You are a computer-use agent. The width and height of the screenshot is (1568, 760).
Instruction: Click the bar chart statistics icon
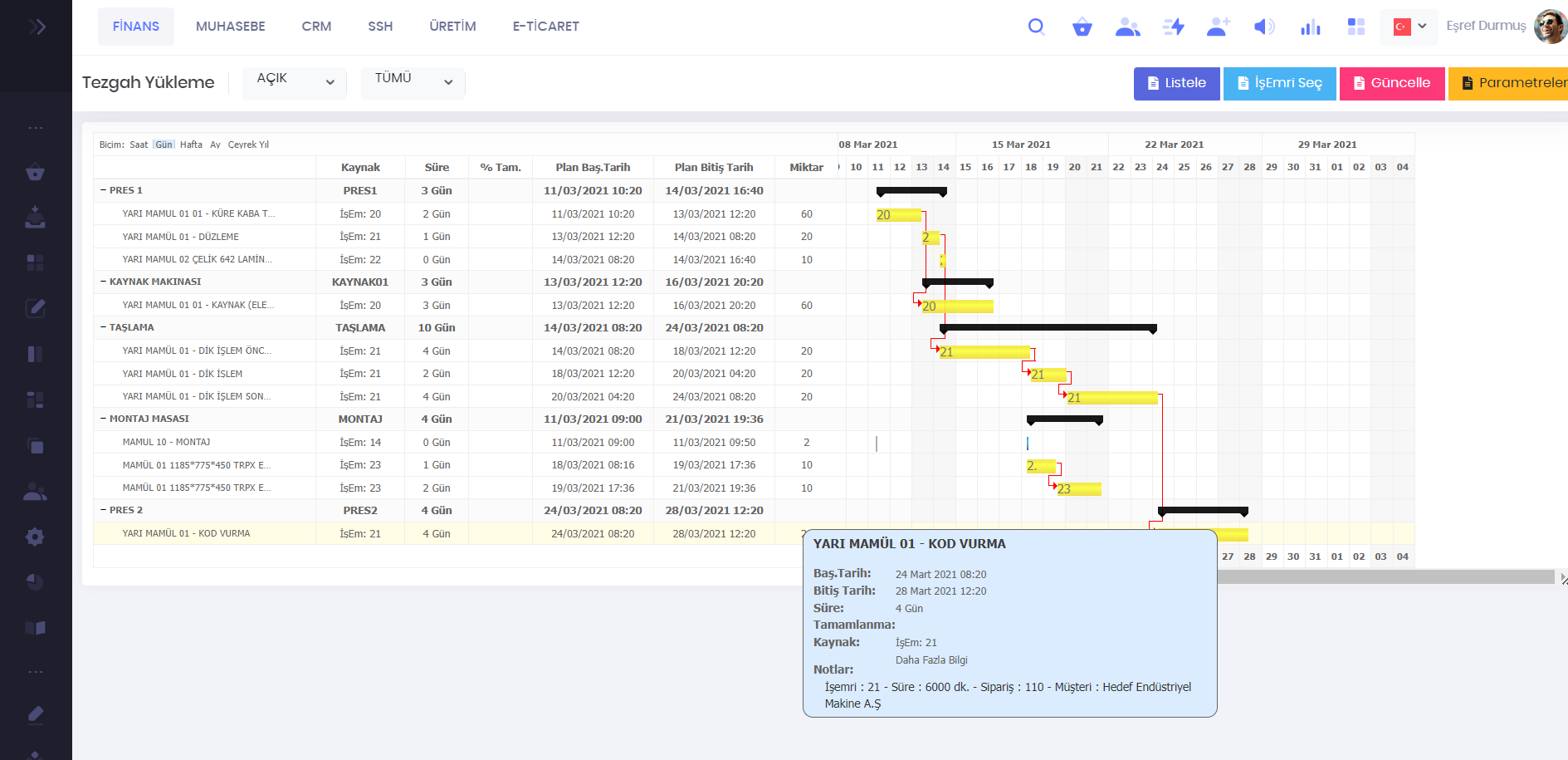[x=1310, y=27]
